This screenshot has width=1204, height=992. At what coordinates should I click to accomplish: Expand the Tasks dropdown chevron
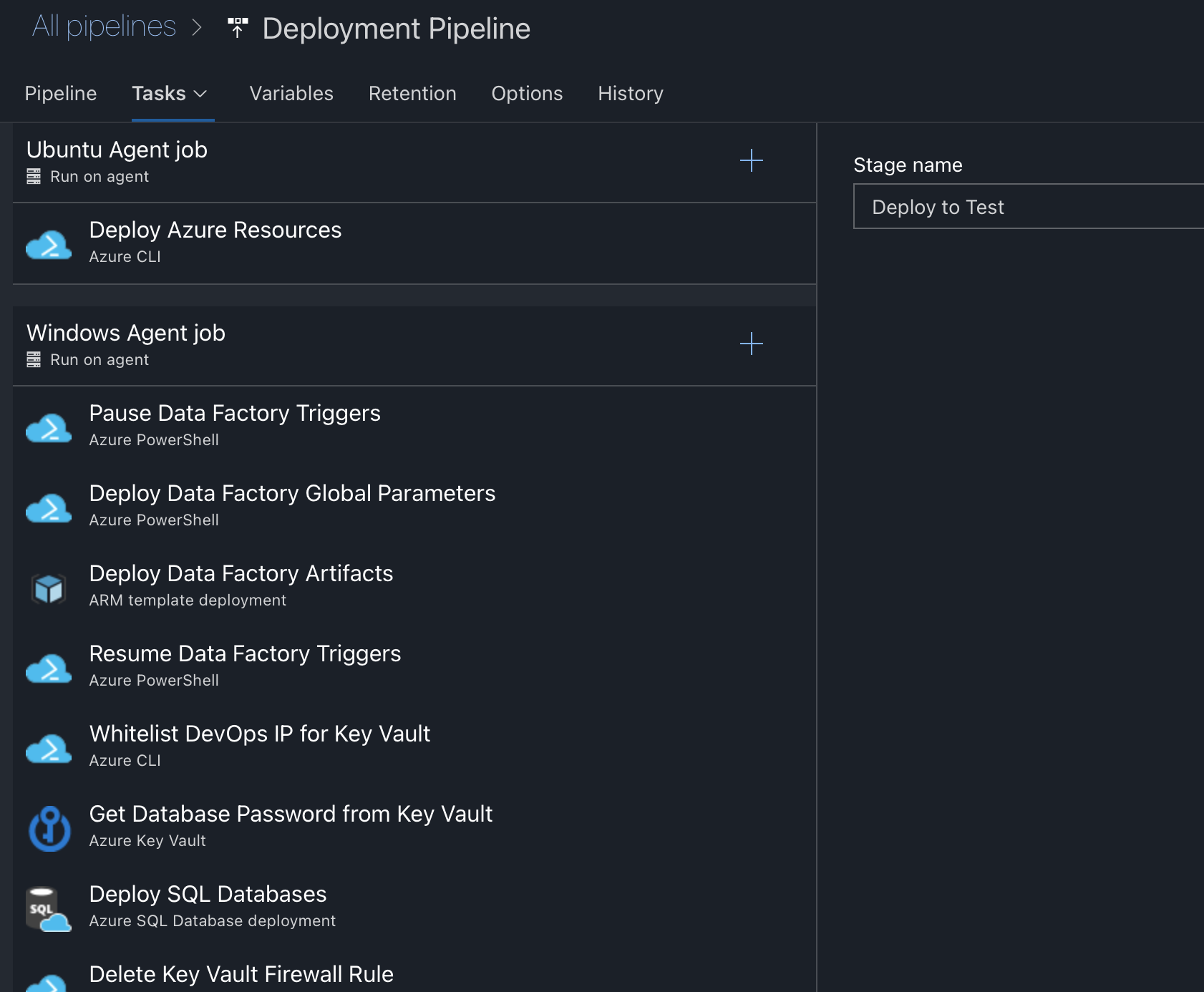pos(201,94)
